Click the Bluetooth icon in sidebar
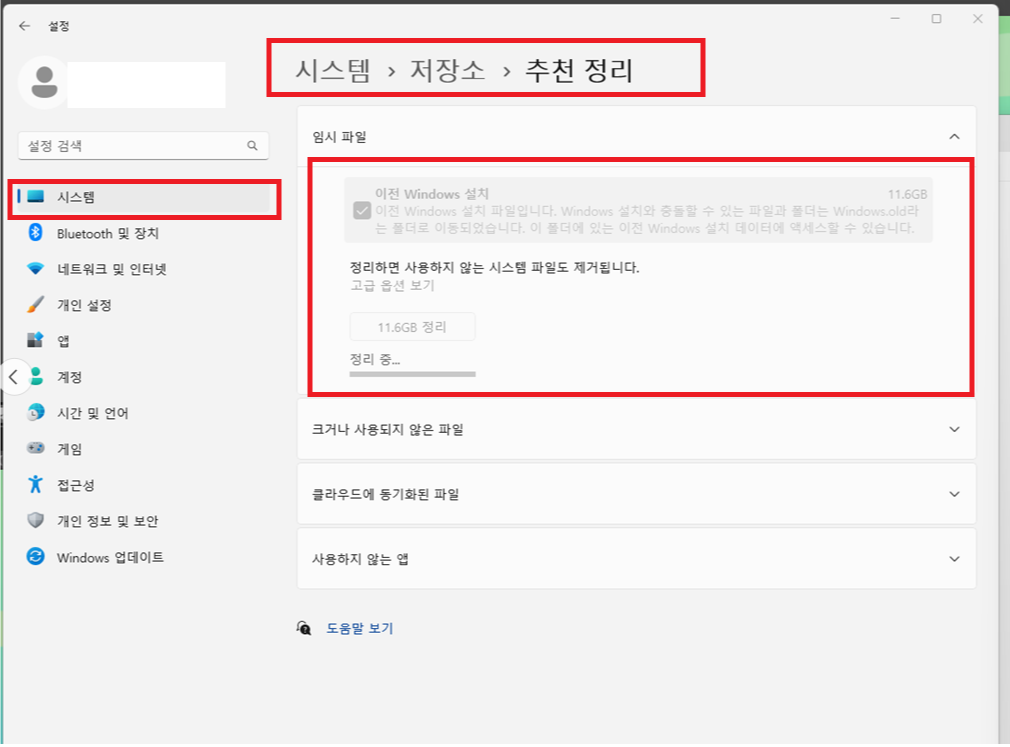The height and width of the screenshot is (747, 1010). 35,232
